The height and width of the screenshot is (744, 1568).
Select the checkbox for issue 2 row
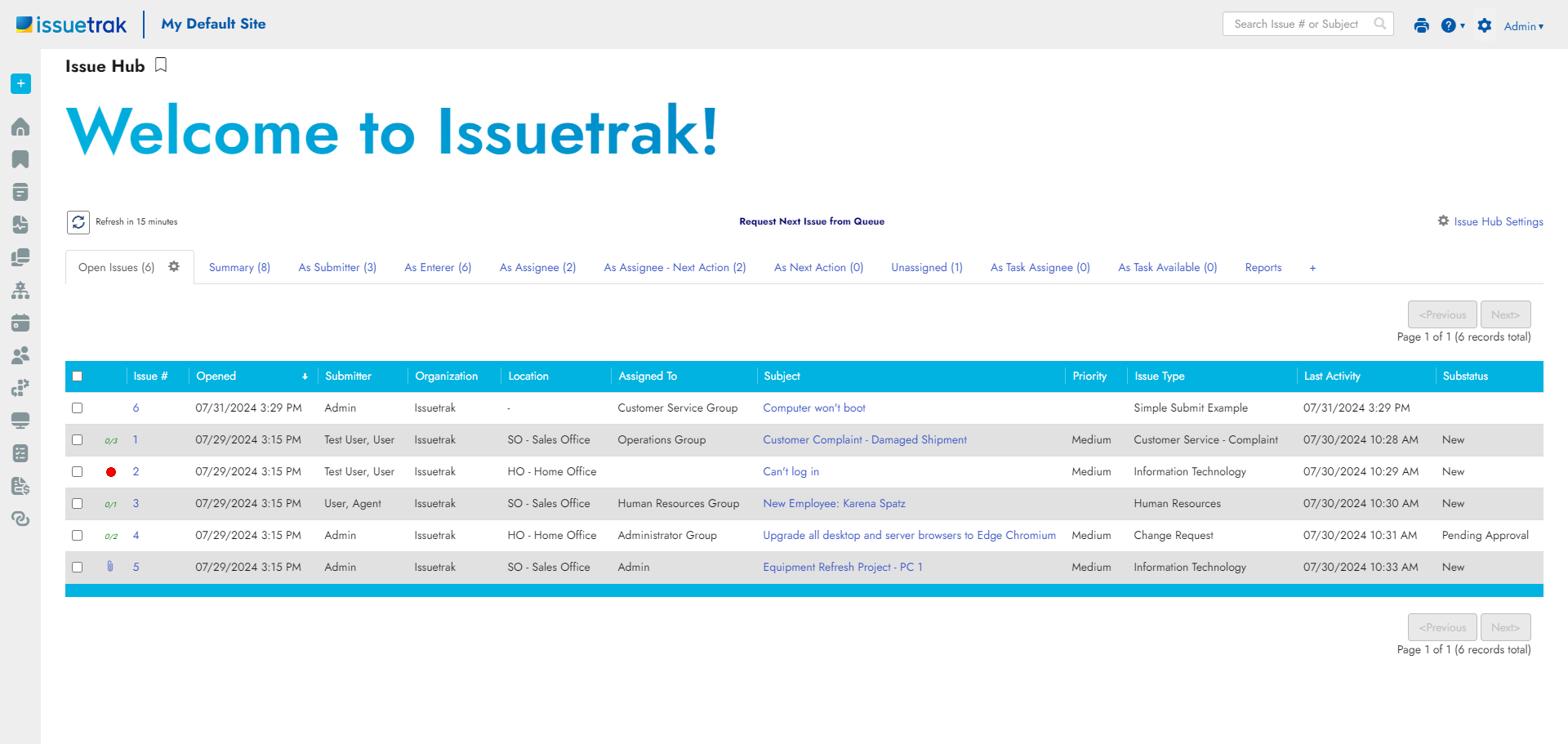pos(78,471)
